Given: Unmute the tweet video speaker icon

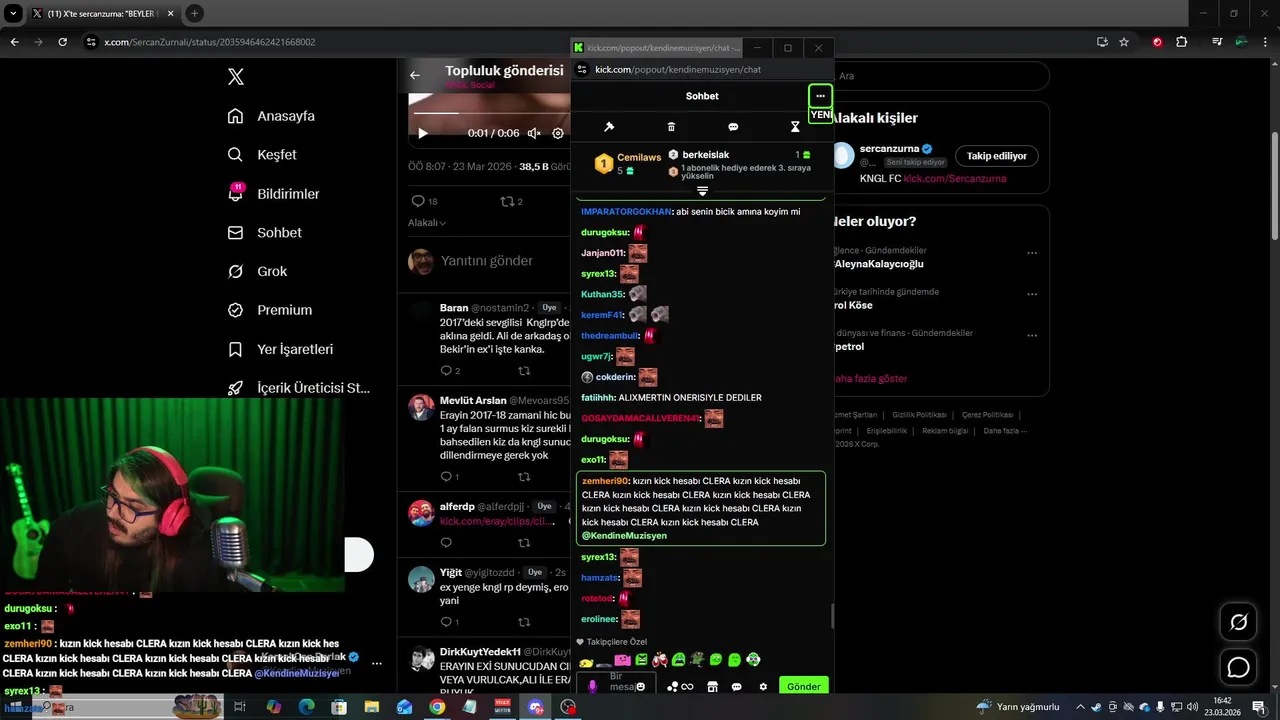Looking at the screenshot, I should click(534, 133).
